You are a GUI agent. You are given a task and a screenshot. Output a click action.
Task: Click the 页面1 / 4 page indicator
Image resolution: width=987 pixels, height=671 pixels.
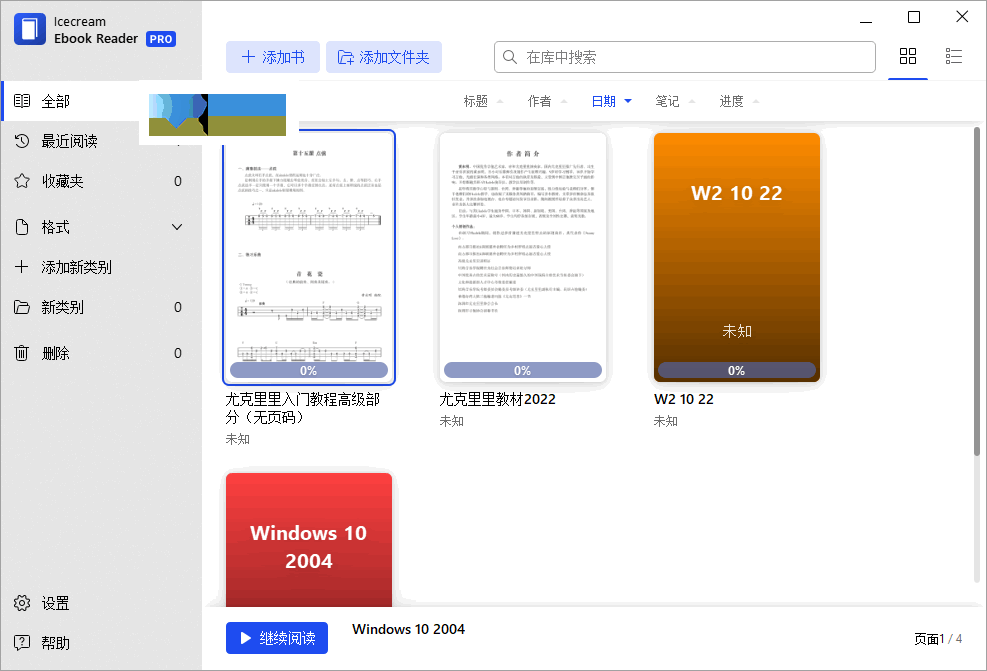[938, 639]
